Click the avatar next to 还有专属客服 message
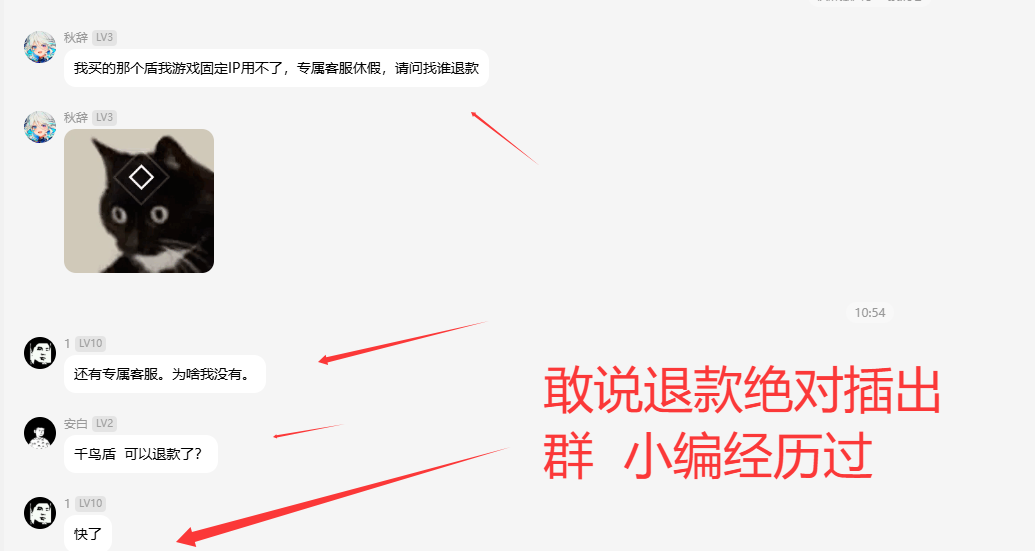Screen dimensions: 1035x551 point(40,353)
